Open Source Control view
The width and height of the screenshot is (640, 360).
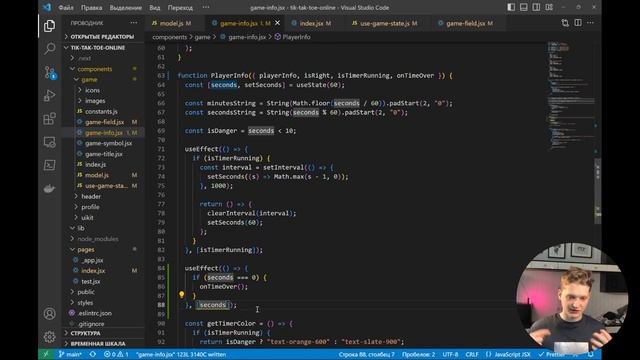coord(49,73)
